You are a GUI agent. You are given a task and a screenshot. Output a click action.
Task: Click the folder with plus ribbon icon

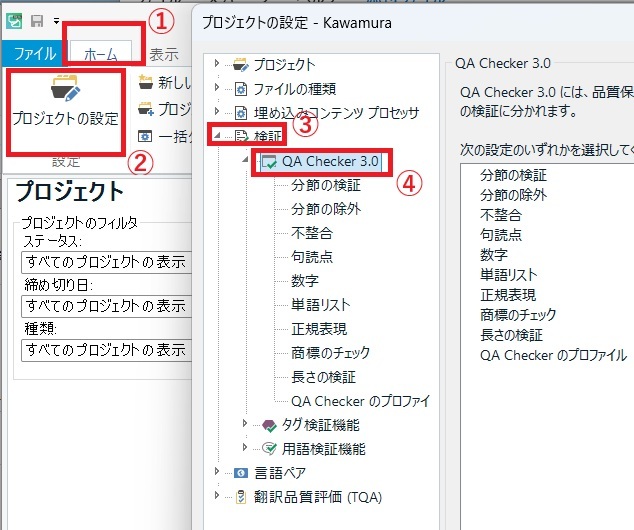146,109
